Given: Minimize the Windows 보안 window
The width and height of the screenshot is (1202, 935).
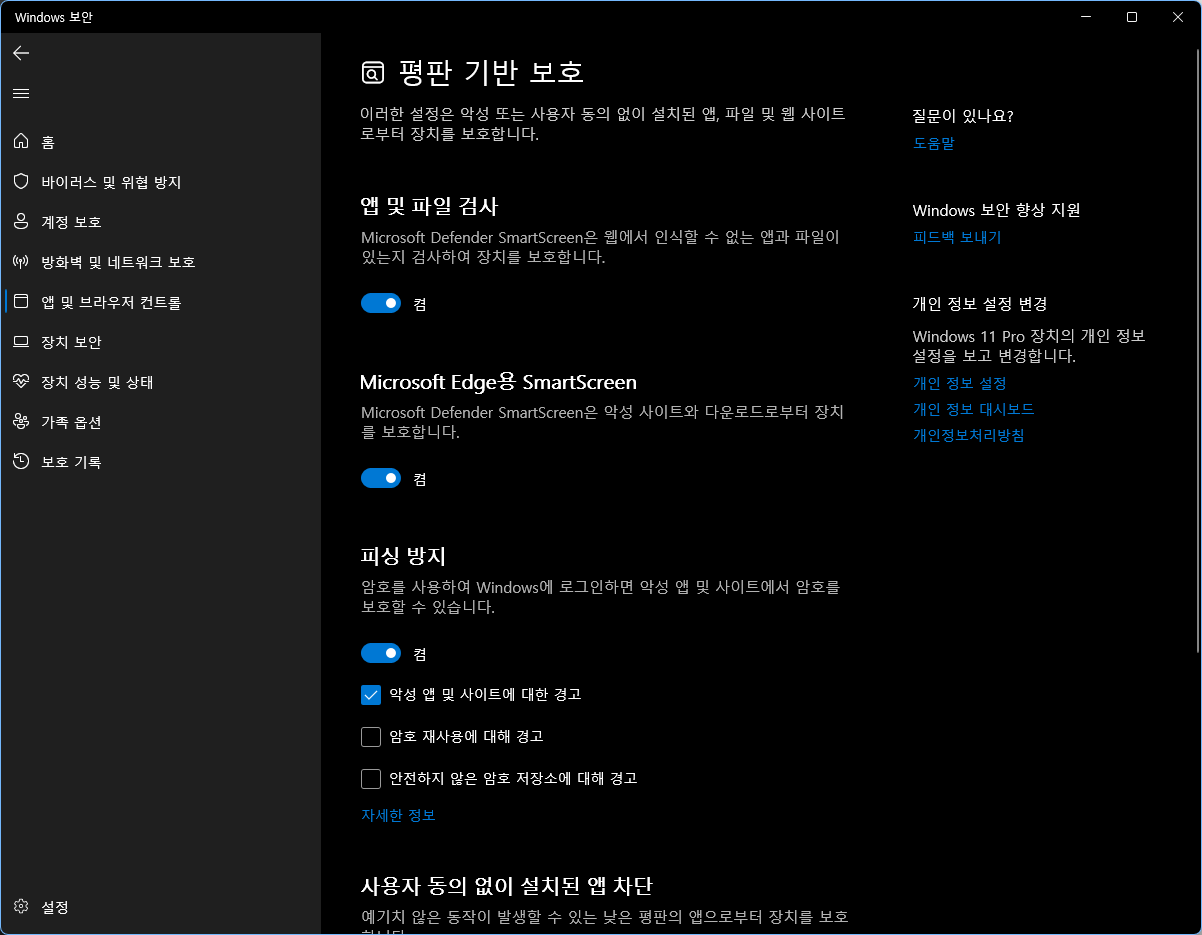Looking at the screenshot, I should point(1086,17).
